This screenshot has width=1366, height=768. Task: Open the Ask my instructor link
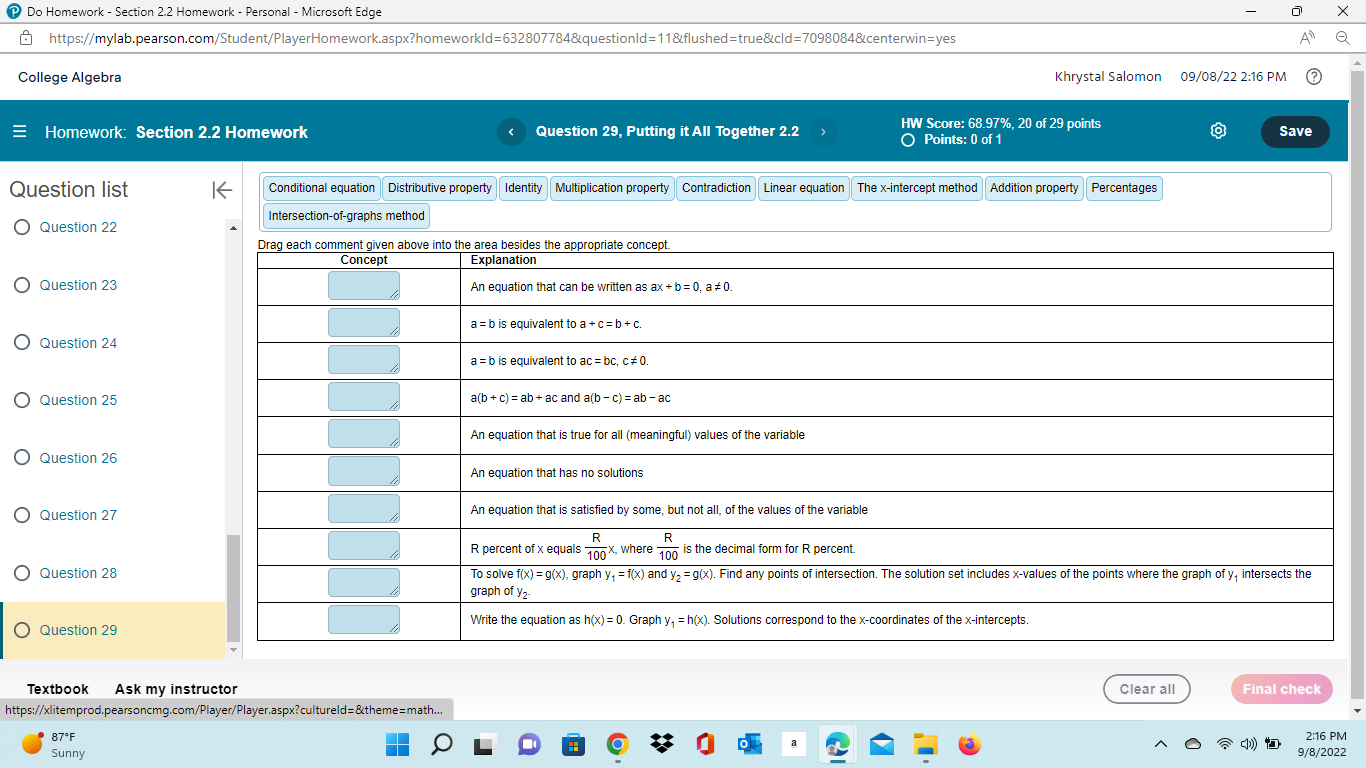pos(176,689)
